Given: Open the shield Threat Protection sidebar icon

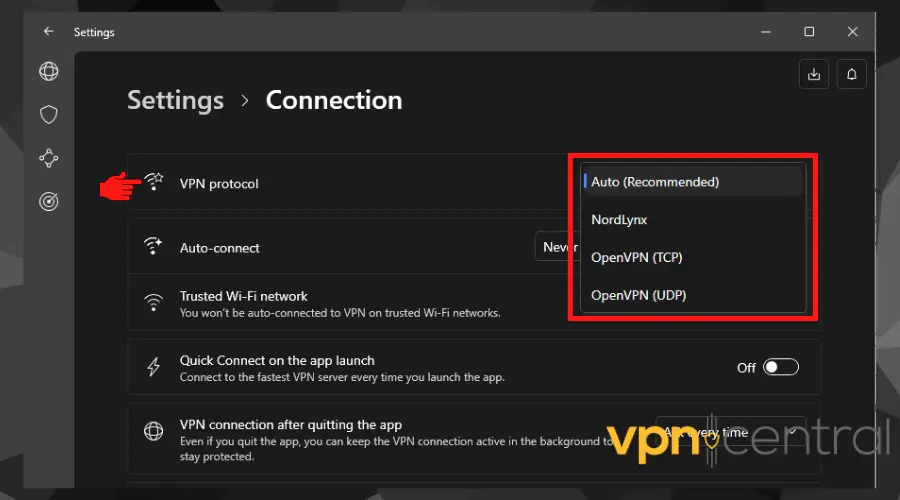Looking at the screenshot, I should 49,115.
